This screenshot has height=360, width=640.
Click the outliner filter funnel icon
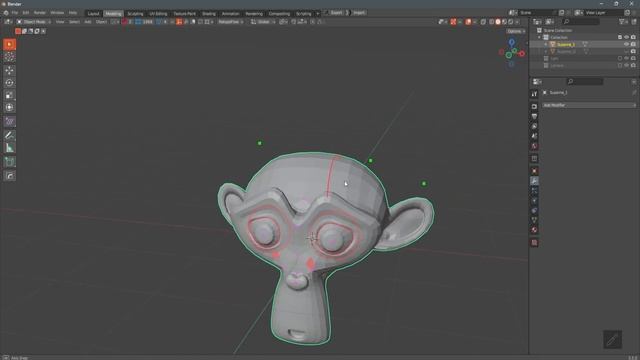(x=622, y=22)
